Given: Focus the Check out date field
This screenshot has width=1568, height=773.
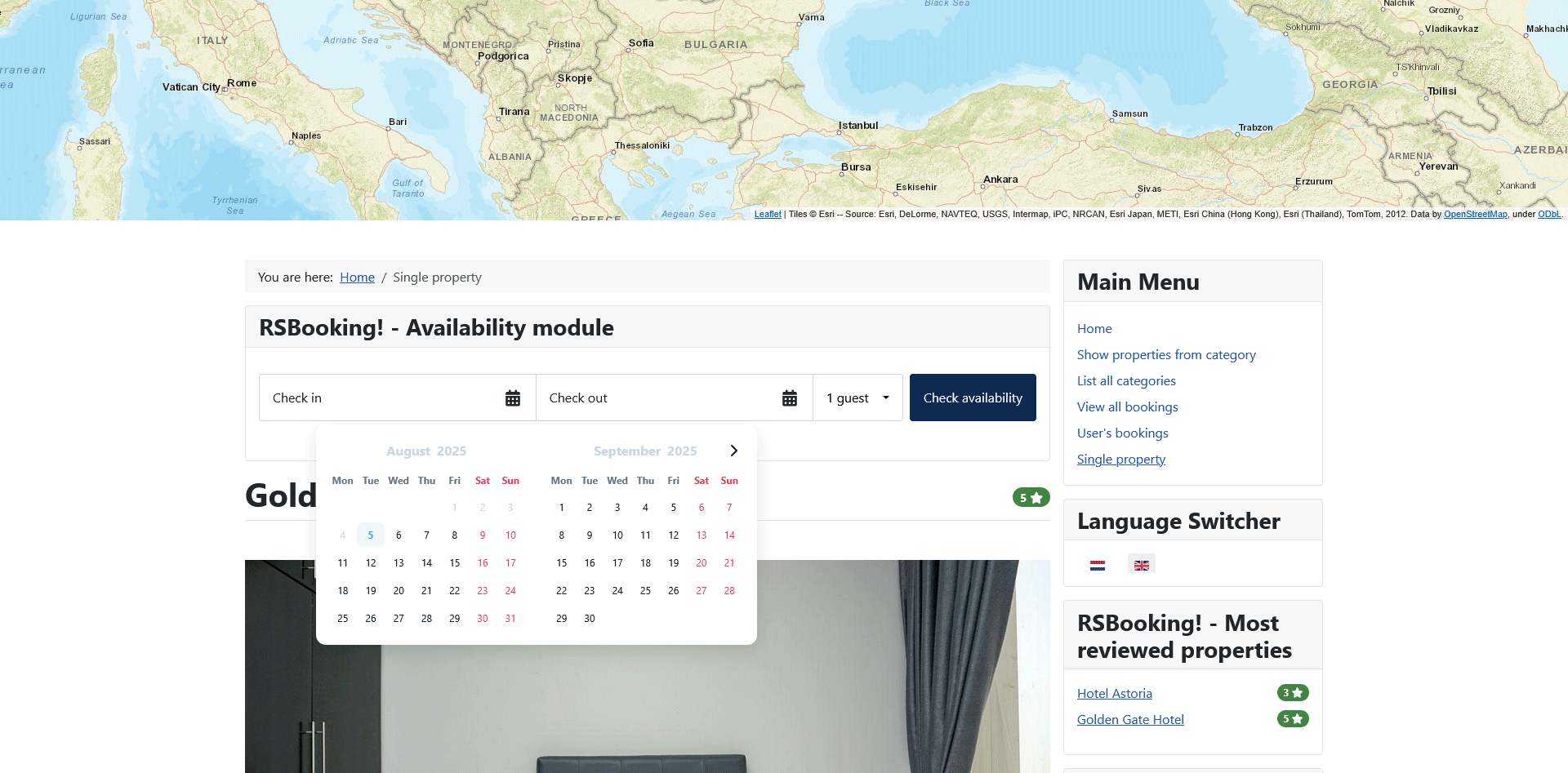Looking at the screenshot, I should (674, 398).
